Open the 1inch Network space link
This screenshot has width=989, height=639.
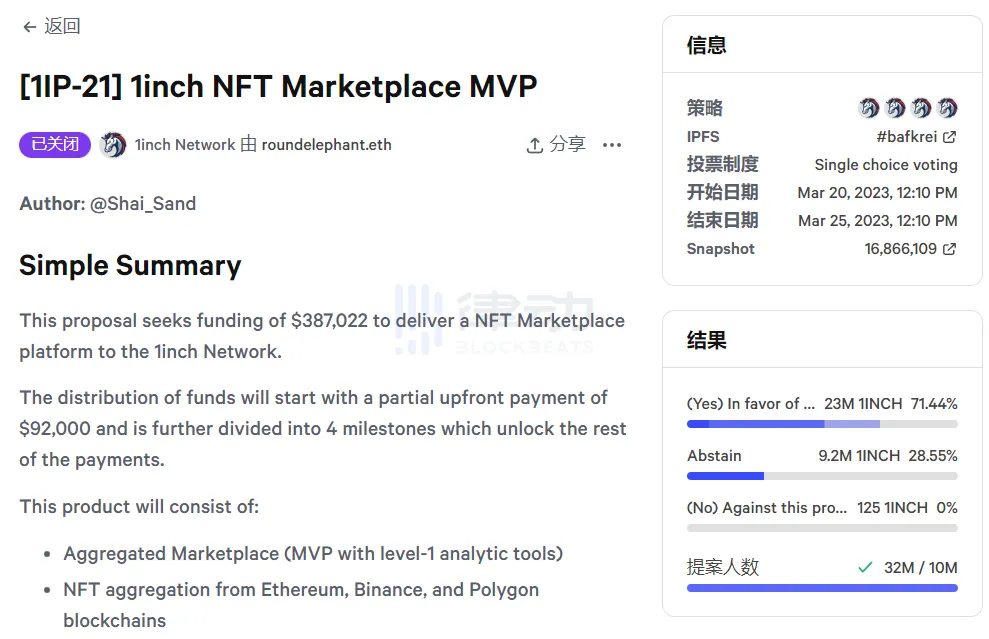click(x=185, y=145)
